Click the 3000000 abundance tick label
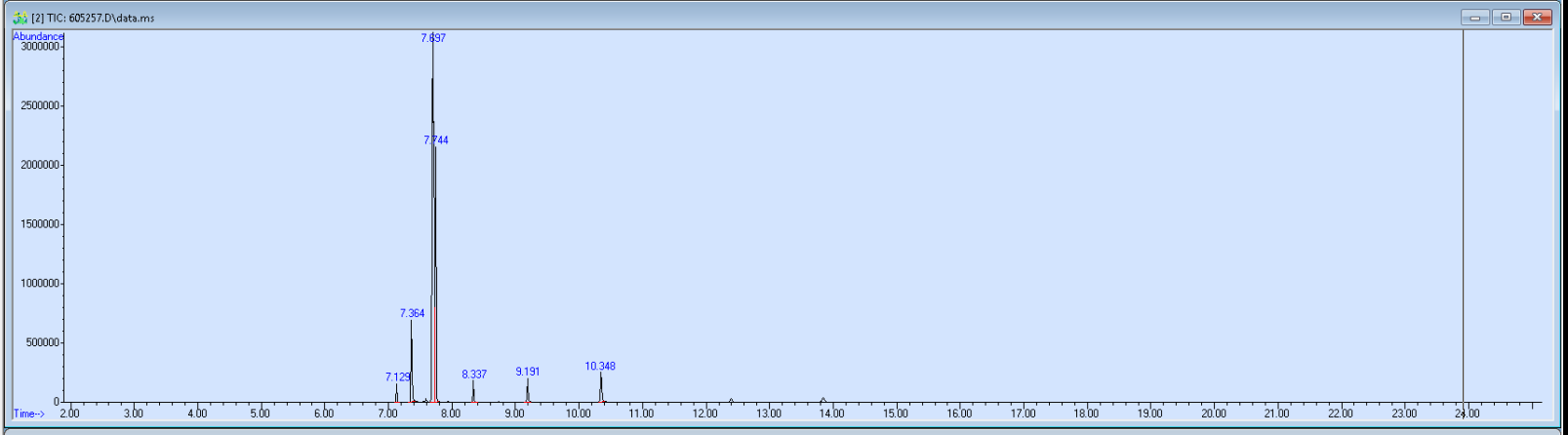The width and height of the screenshot is (1568, 435). pyautogui.click(x=40, y=47)
